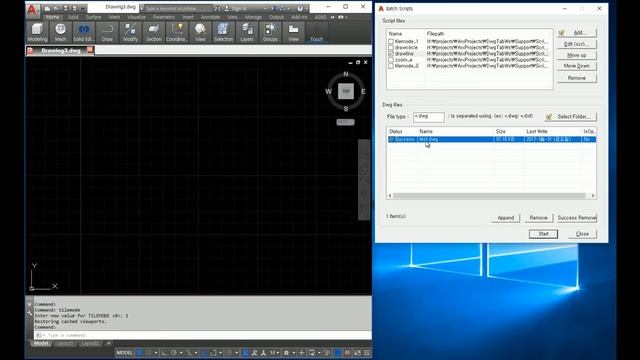Click the Move Down button
640x360 pixels.
click(577, 66)
